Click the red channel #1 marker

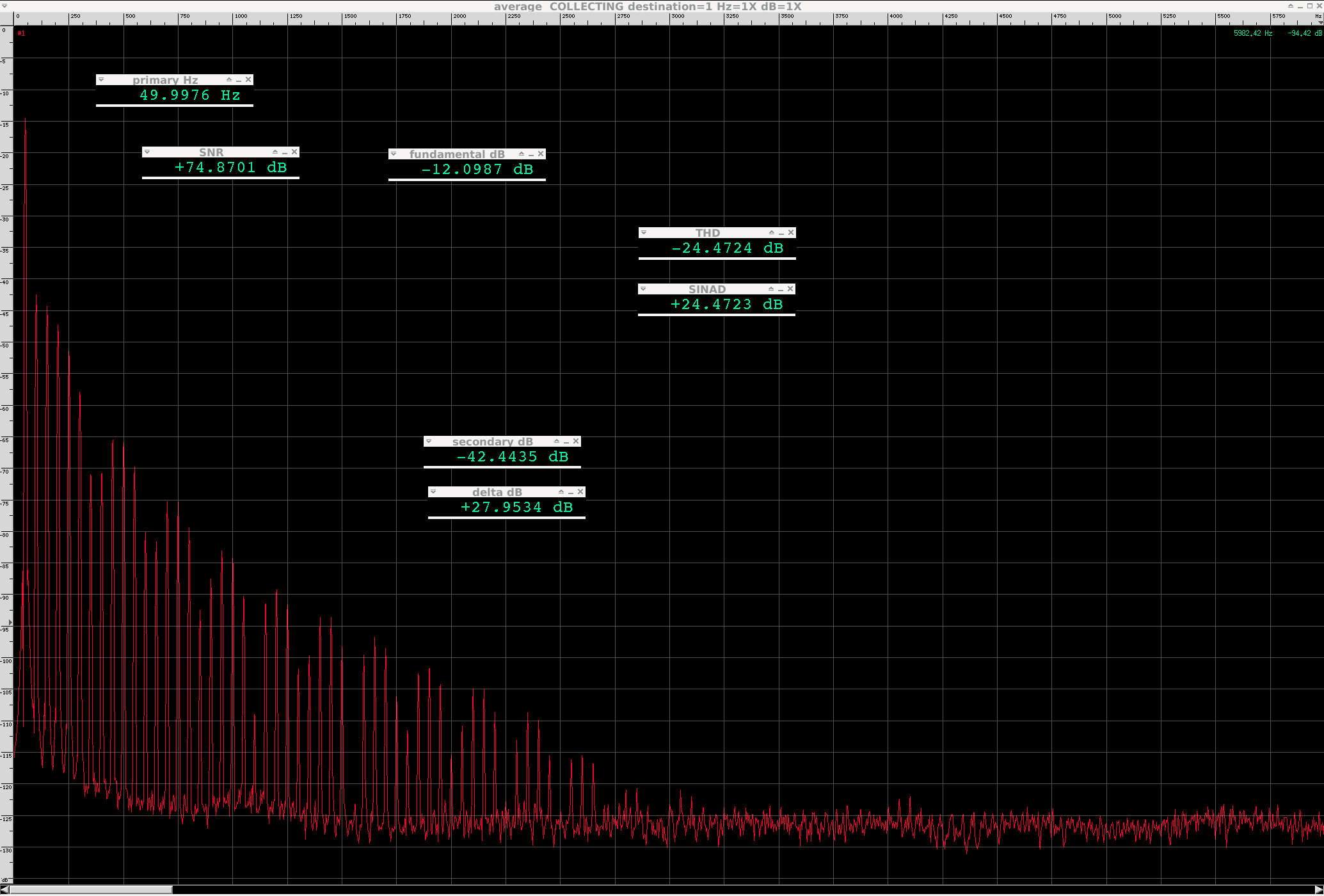21,33
